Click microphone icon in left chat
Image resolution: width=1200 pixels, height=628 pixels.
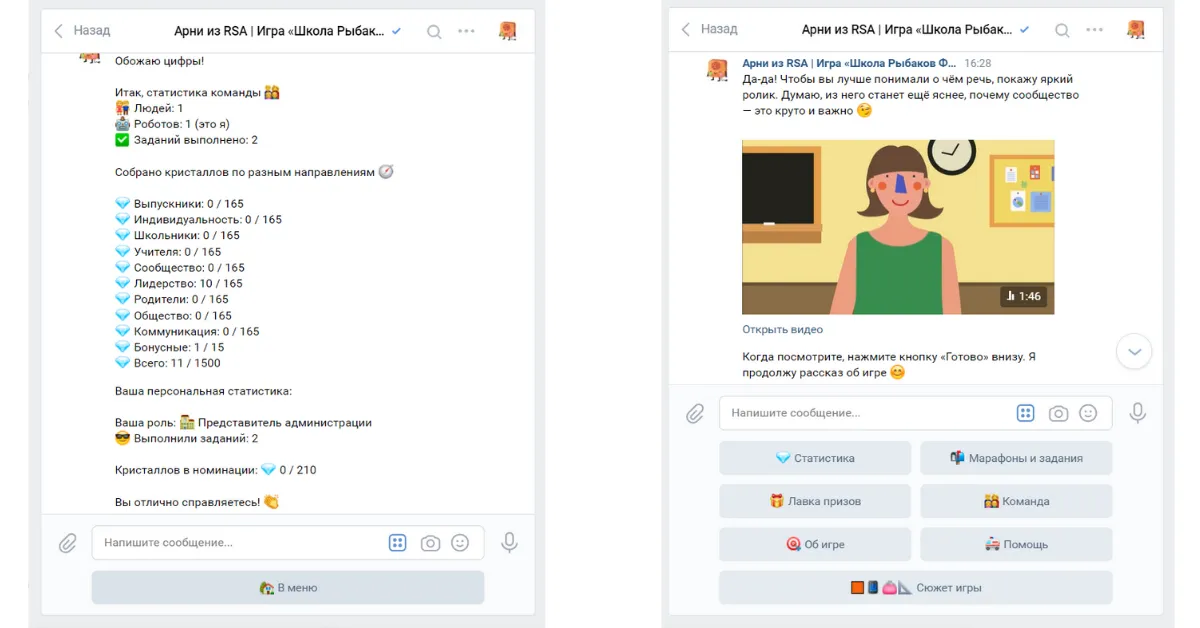pos(509,543)
